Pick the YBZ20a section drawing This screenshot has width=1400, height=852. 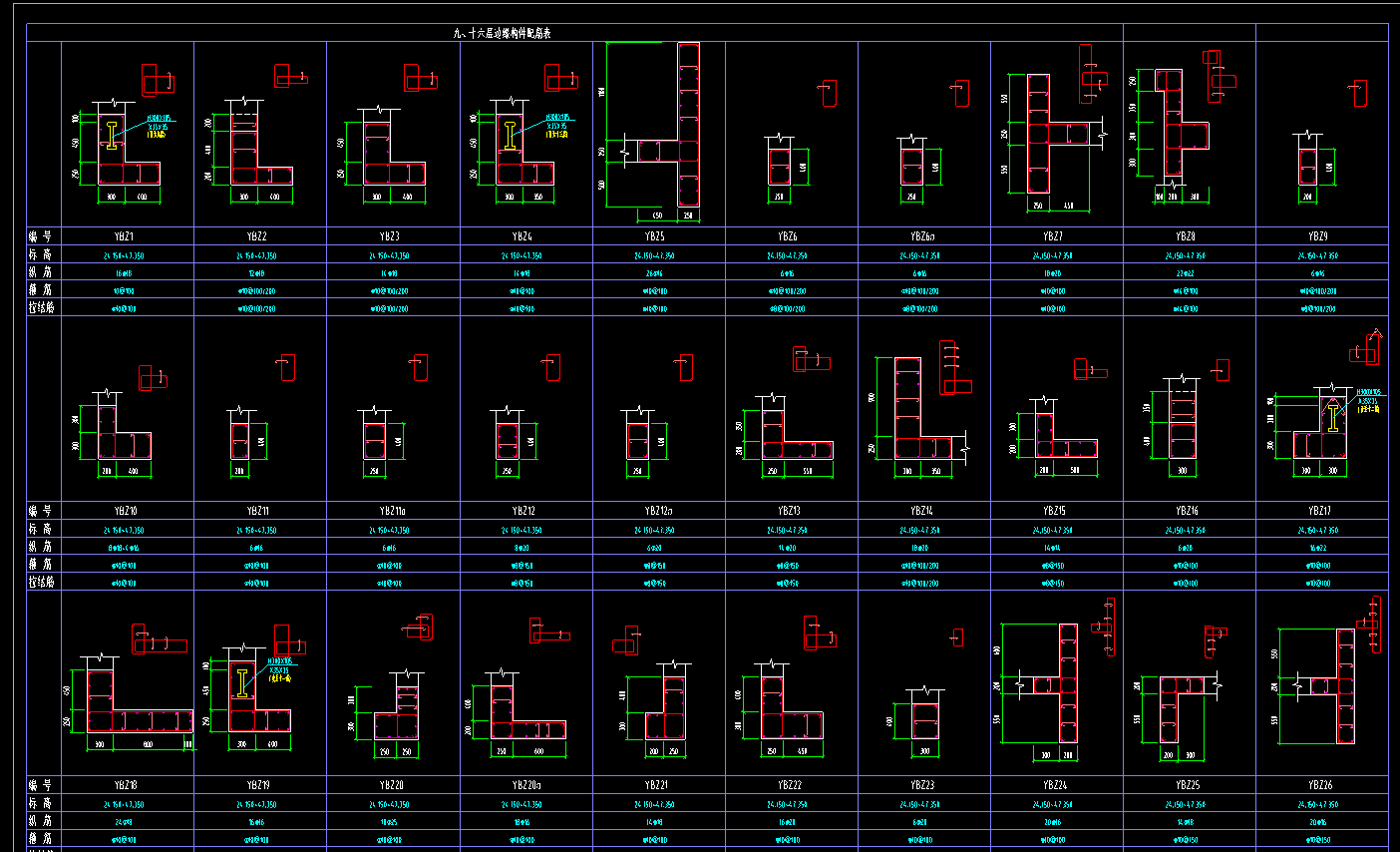click(x=528, y=711)
